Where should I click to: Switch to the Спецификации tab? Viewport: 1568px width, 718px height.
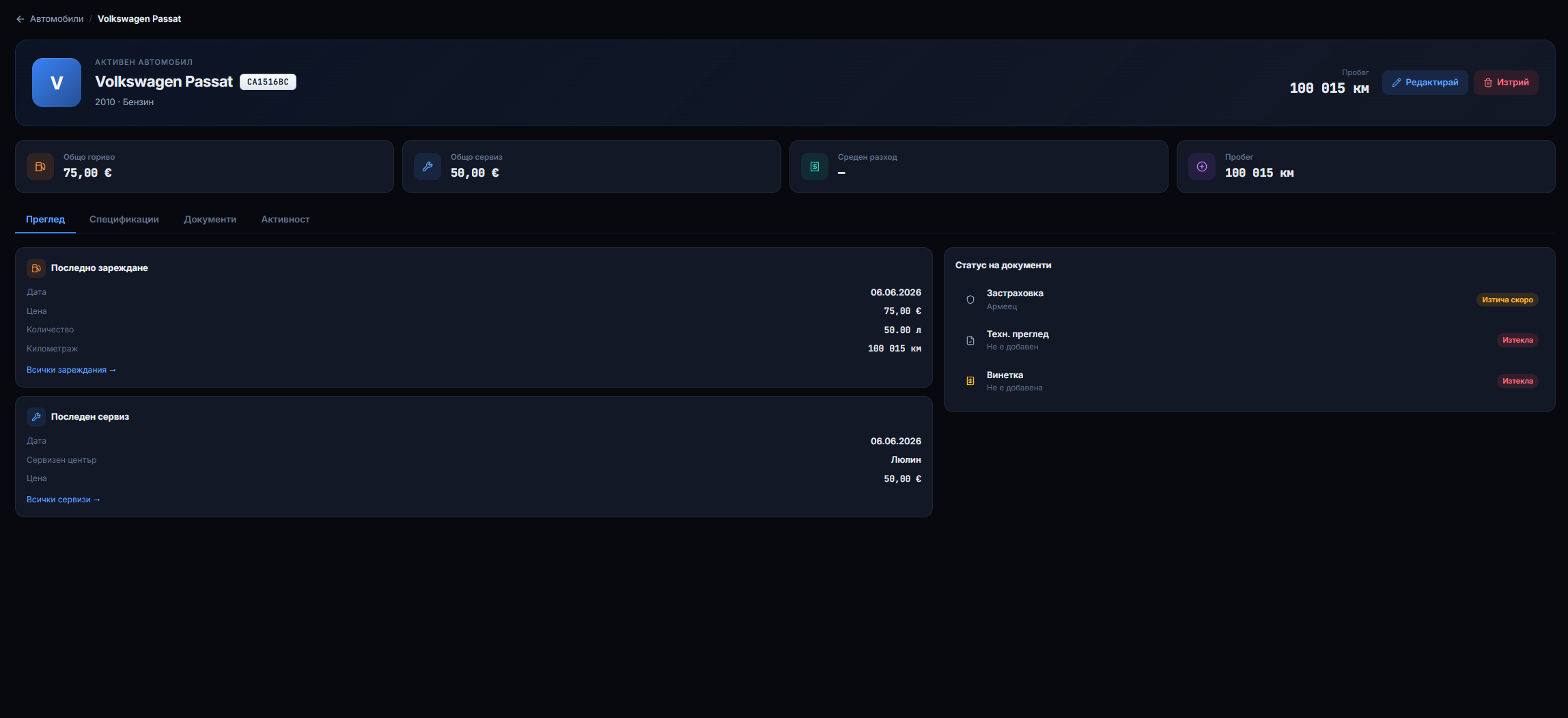[124, 220]
